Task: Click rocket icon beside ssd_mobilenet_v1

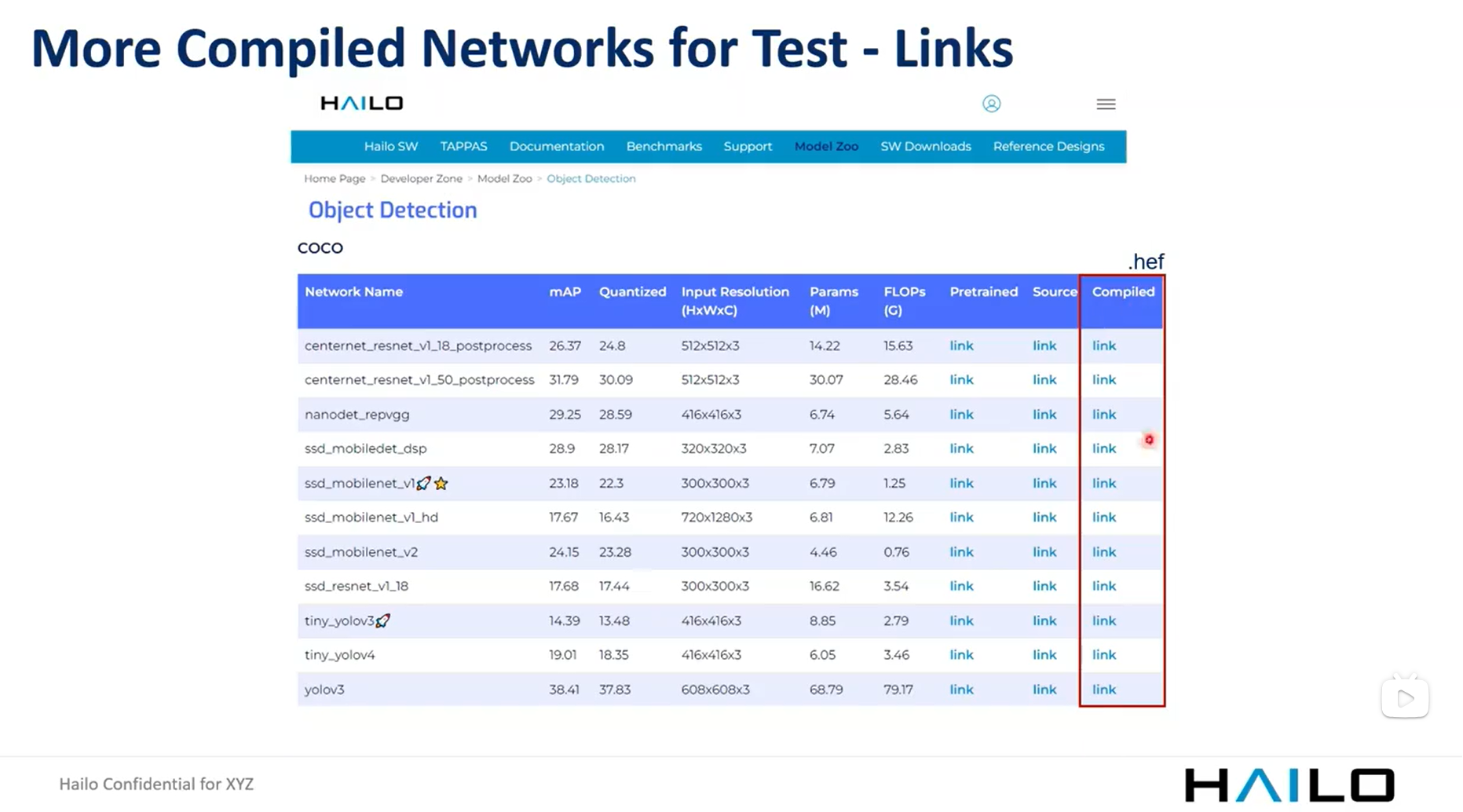Action: [x=423, y=483]
